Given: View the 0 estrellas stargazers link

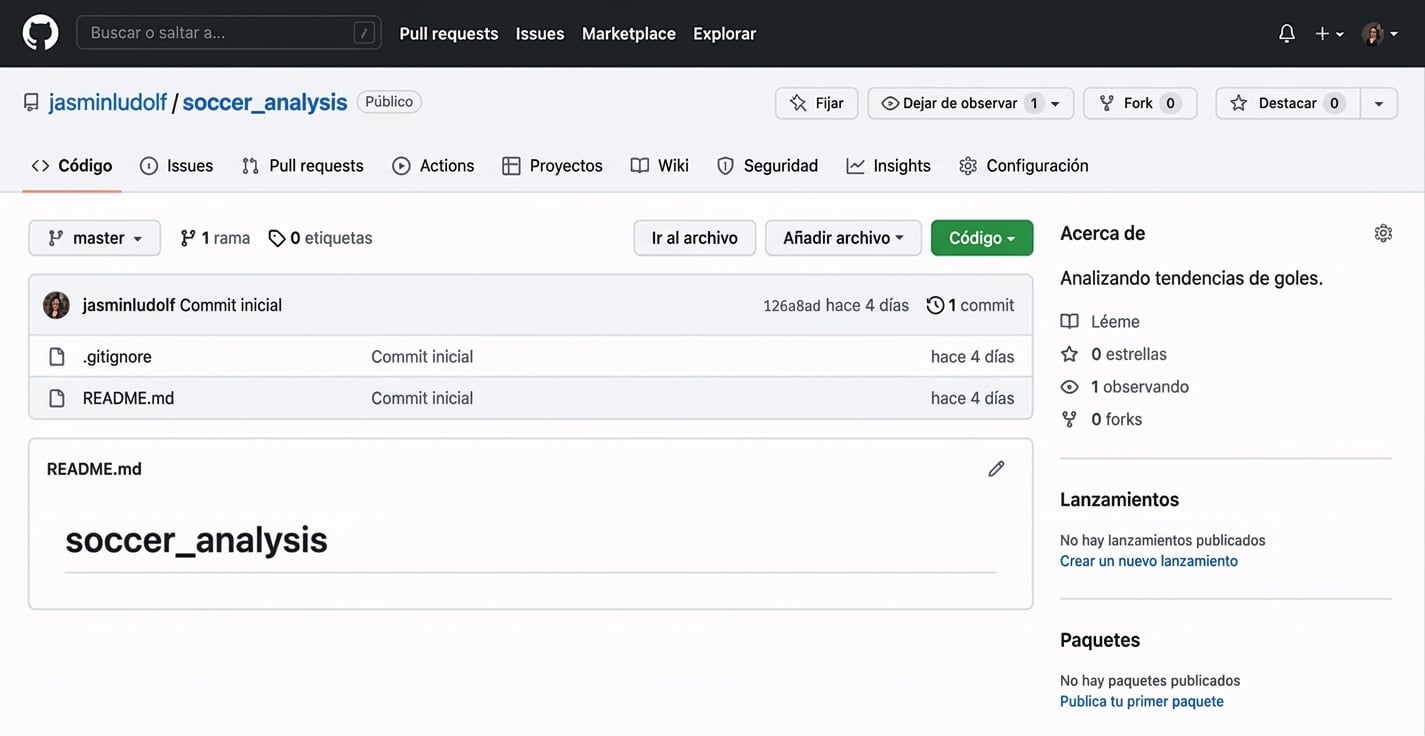Looking at the screenshot, I should pos(1113,354).
